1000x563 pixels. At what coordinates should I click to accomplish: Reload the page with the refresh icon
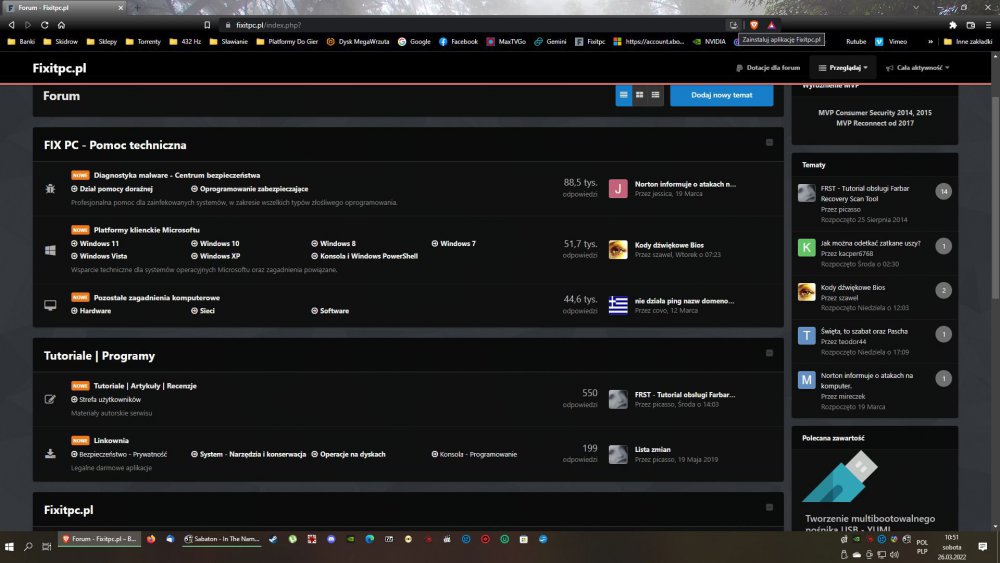tap(44, 24)
